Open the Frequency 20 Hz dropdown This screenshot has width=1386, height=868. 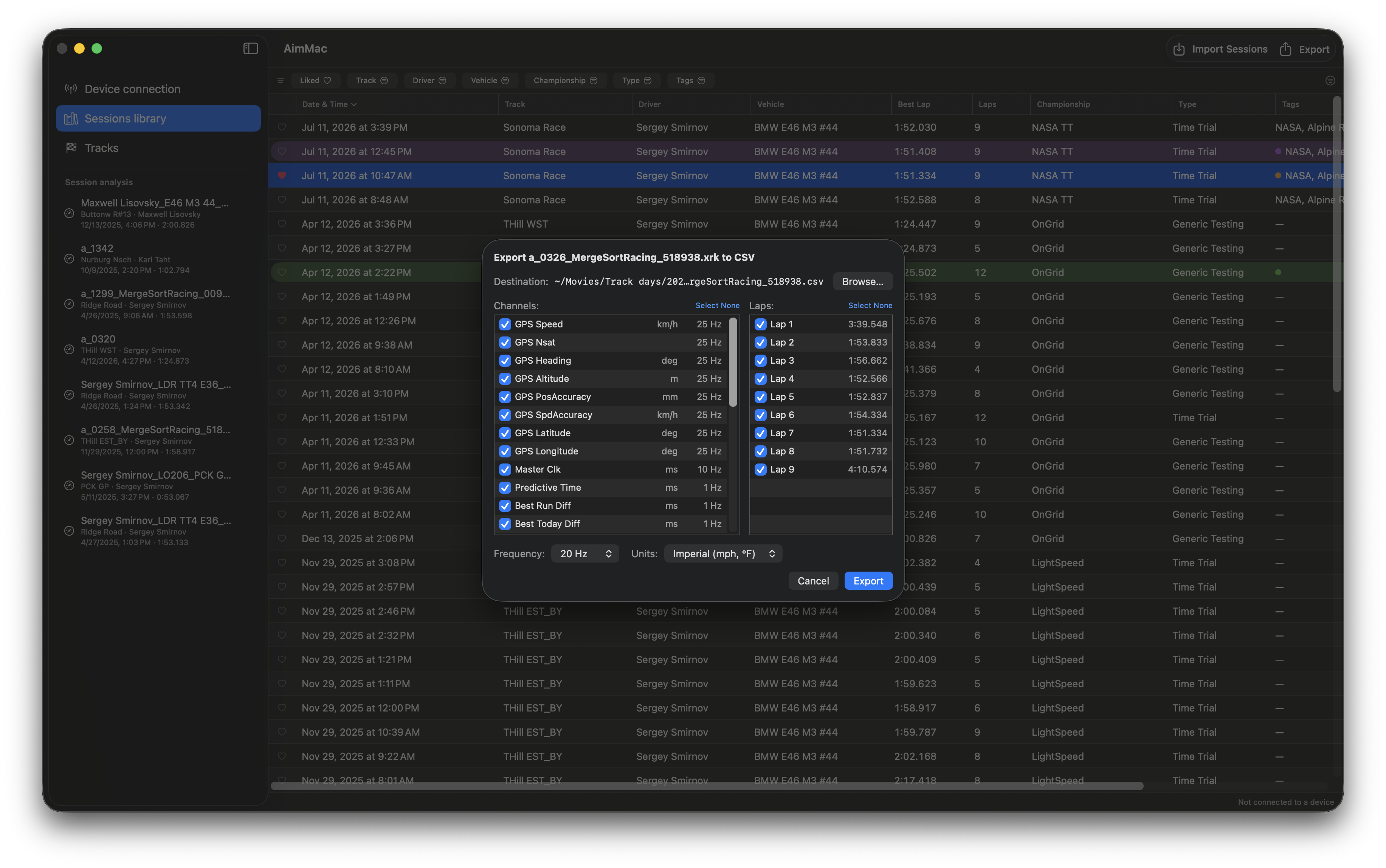click(584, 554)
